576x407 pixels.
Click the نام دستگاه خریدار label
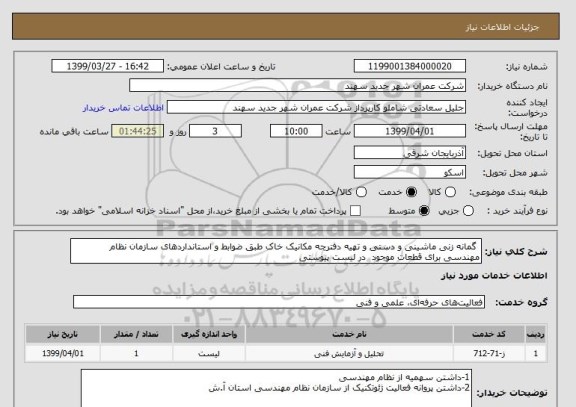tap(512, 86)
